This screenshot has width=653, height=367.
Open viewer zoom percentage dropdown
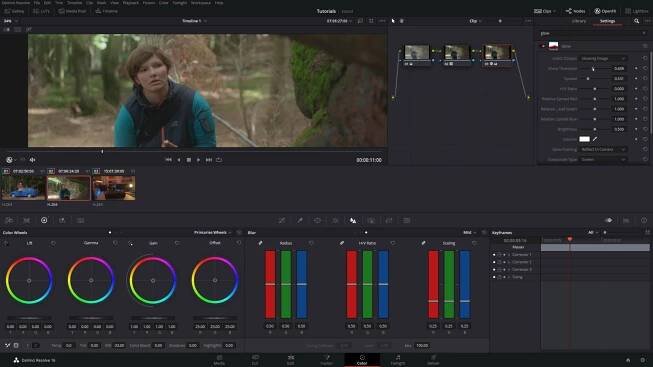point(11,21)
